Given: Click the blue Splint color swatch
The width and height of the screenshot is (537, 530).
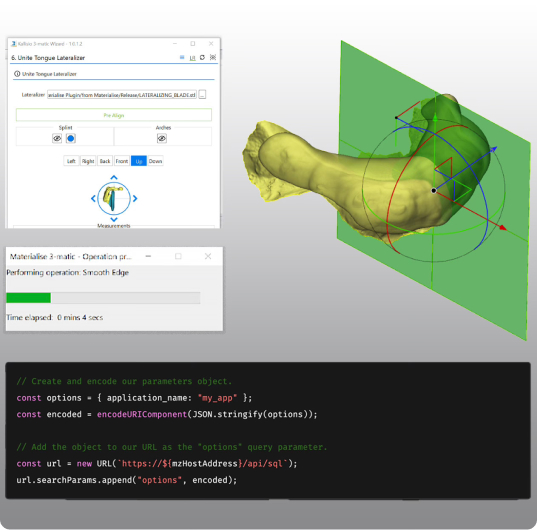Looking at the screenshot, I should coord(71,138).
